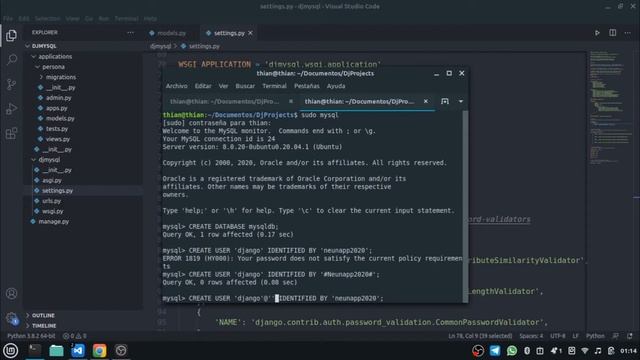Open the Extensions view
Screen dimensions: 640x360
coord(11,133)
